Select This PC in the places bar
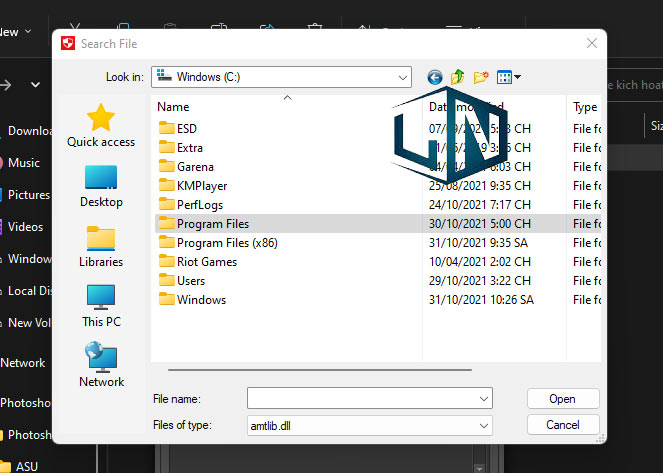Image resolution: width=663 pixels, height=473 pixels. [x=101, y=306]
